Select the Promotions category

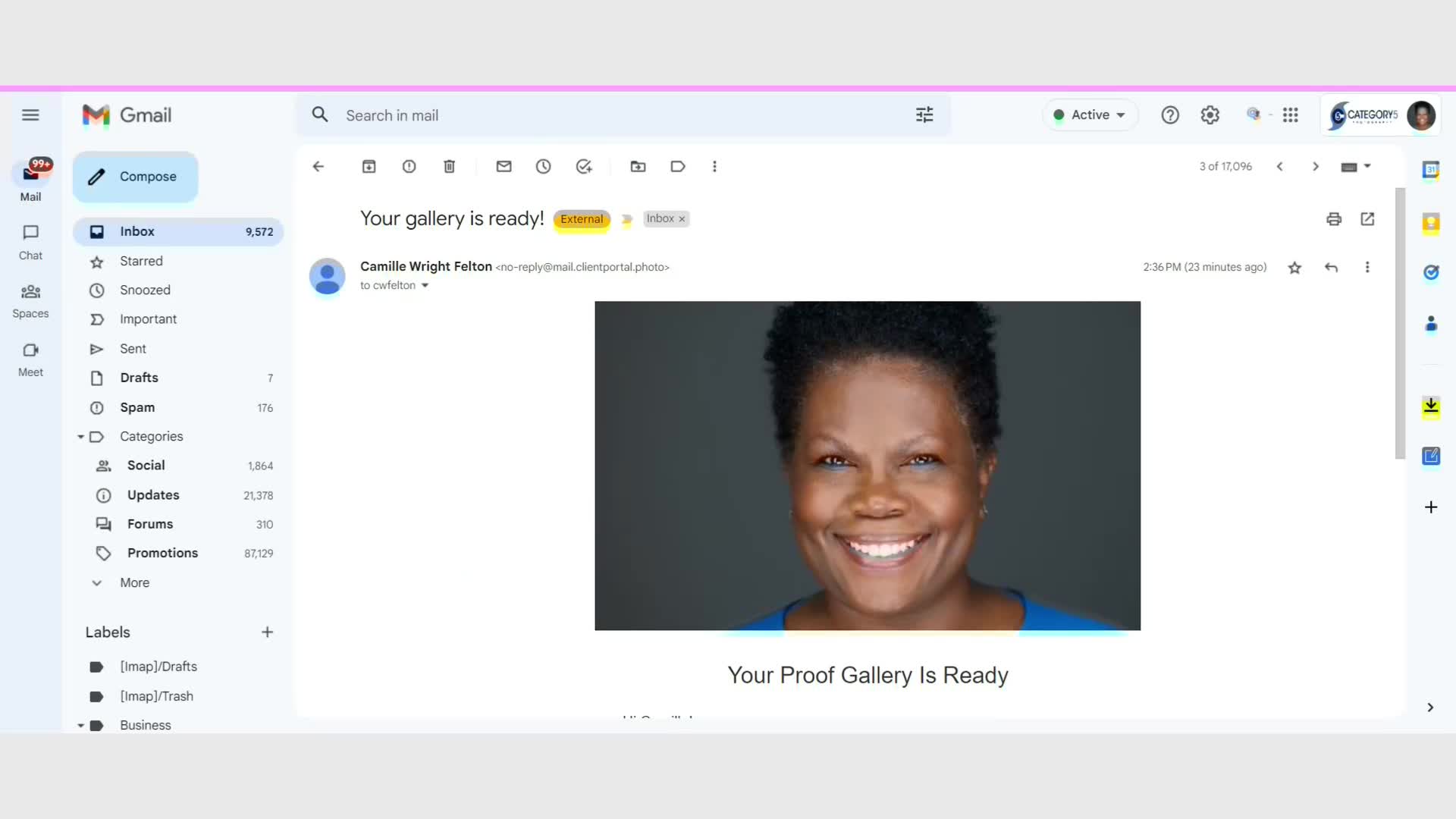[162, 553]
